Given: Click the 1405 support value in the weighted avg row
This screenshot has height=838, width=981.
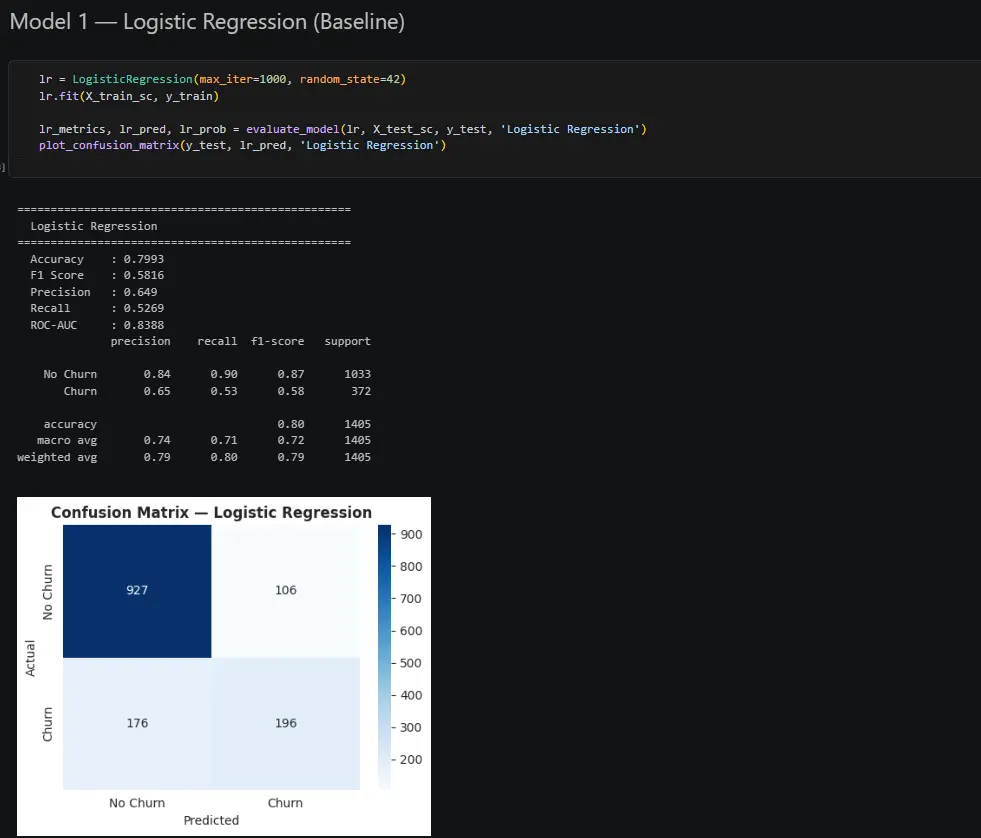Looking at the screenshot, I should (357, 457).
